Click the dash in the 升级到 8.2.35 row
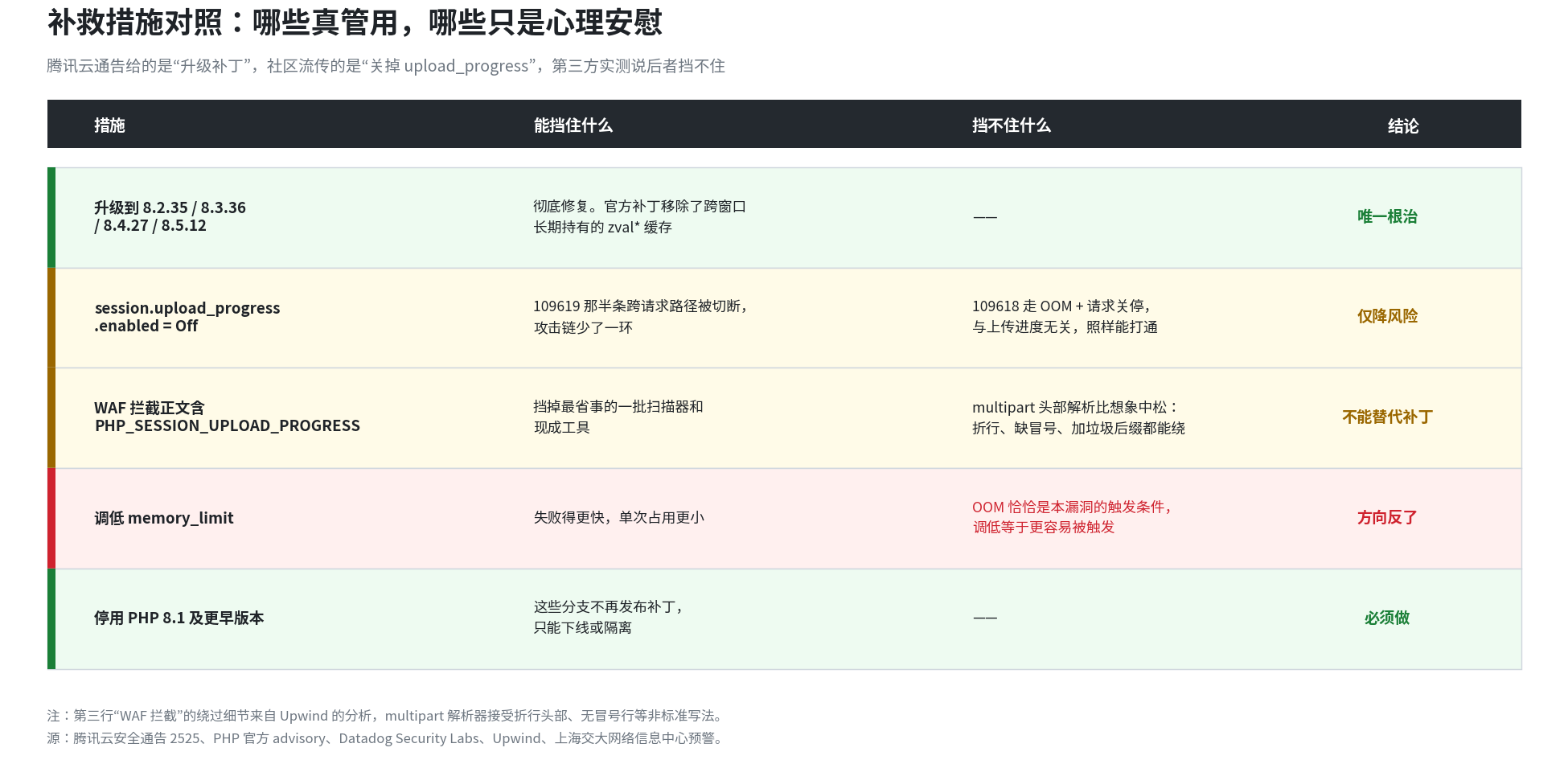This screenshot has width=1568, height=760. pos(985,217)
